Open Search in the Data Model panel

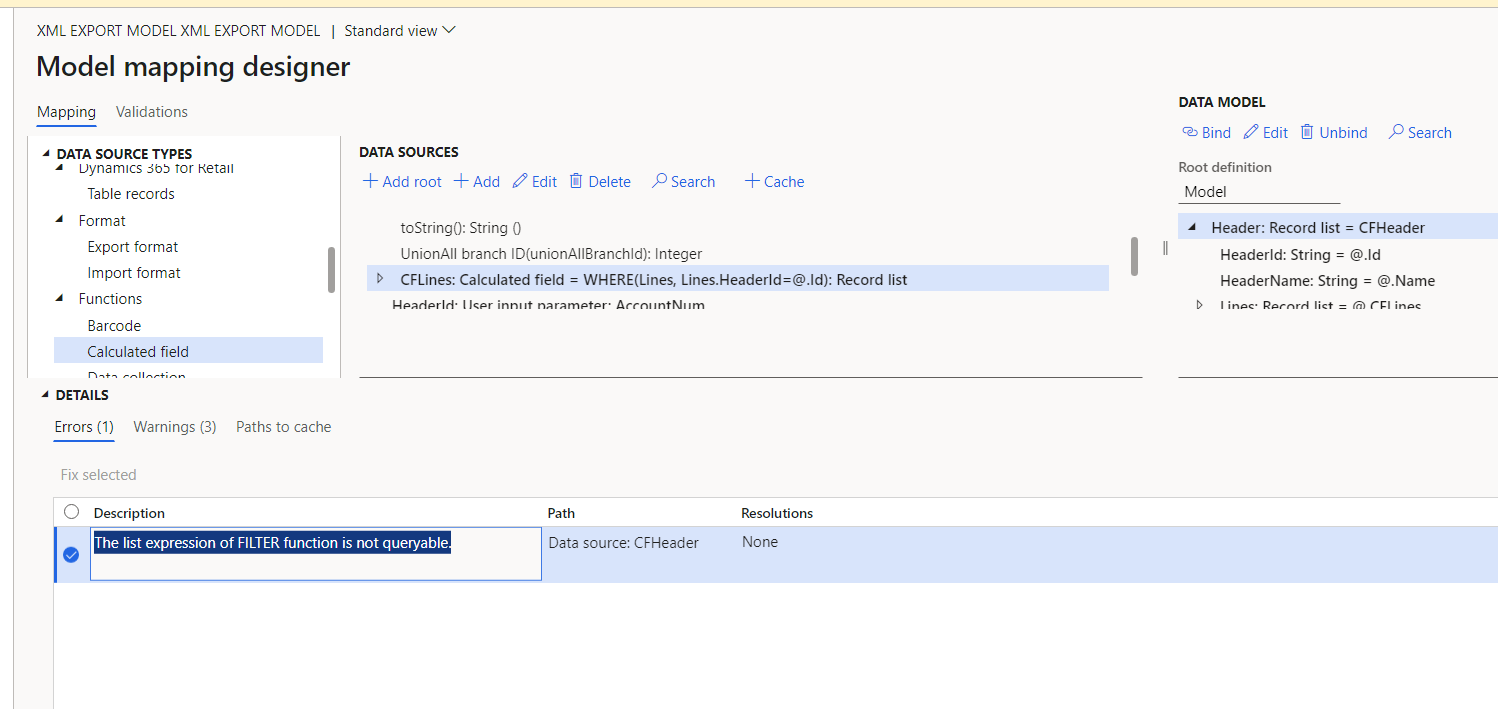click(1396, 132)
